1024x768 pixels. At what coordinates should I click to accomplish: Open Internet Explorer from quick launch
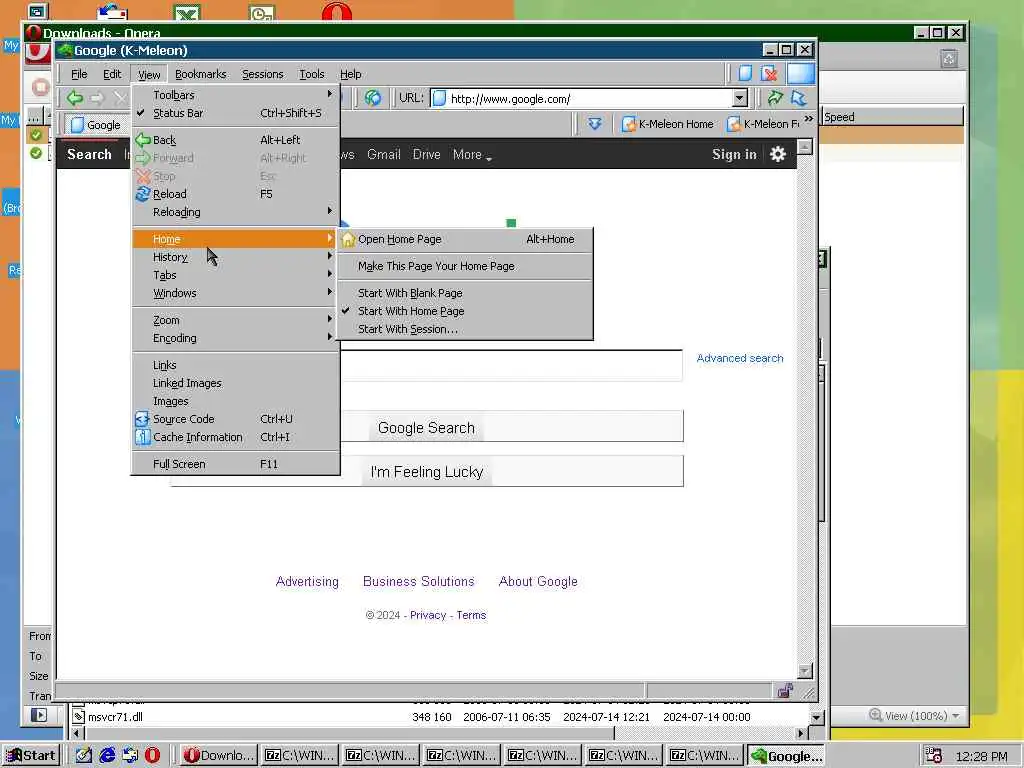[107, 755]
